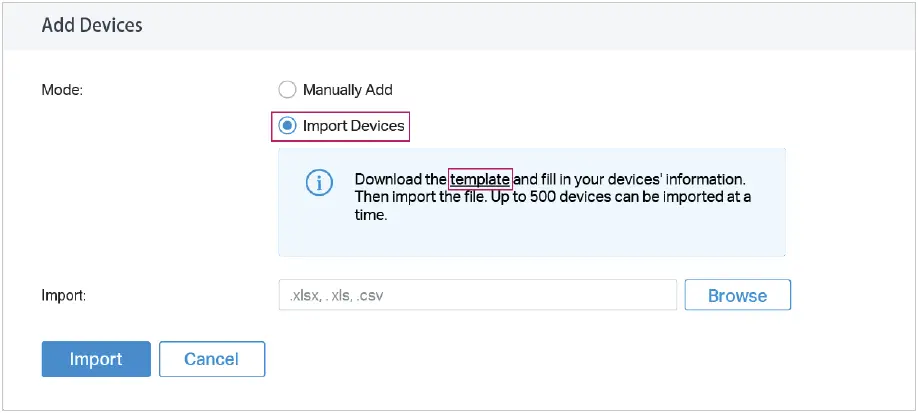The image size is (918, 413).
Task: Click the blue info icon
Action: click(319, 184)
